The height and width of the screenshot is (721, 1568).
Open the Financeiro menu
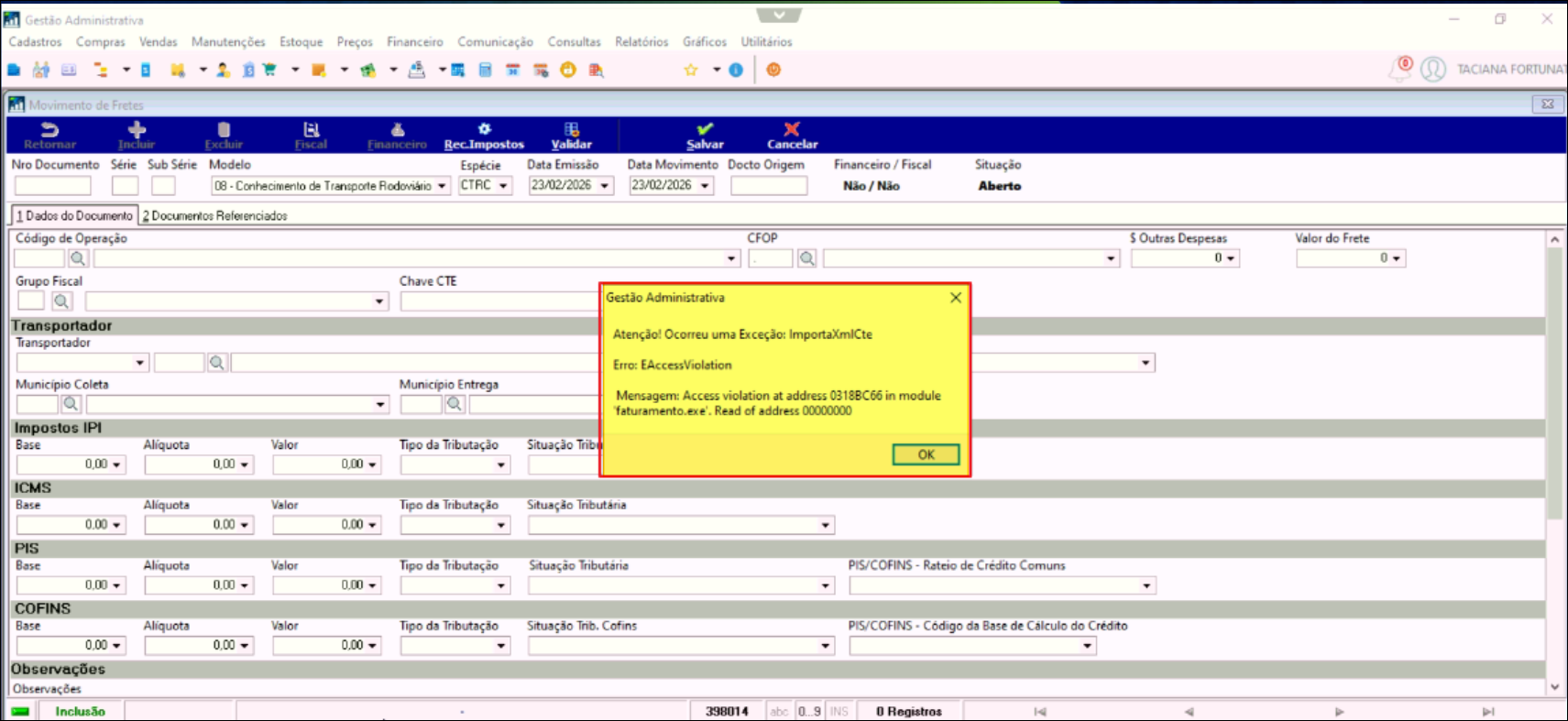coord(414,42)
